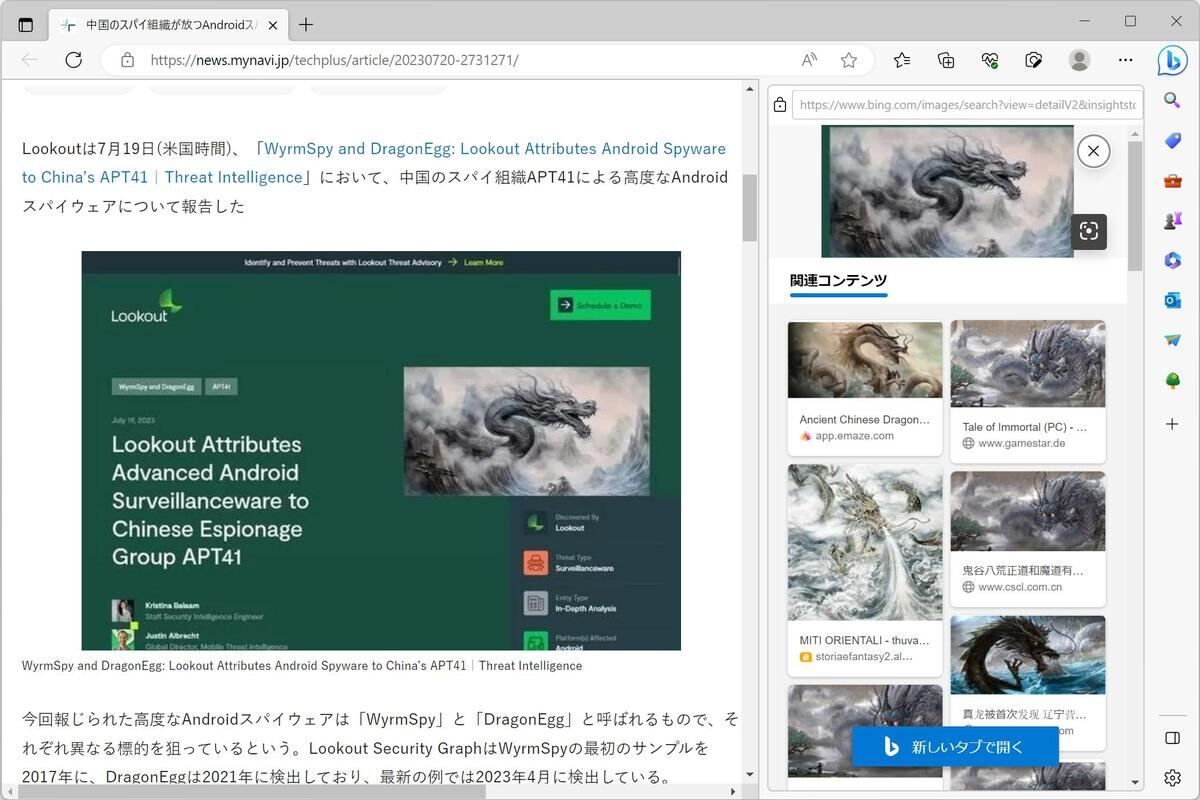Click the article scrollbar down arrow
Image resolution: width=1200 pixels, height=800 pixels.
click(x=750, y=774)
